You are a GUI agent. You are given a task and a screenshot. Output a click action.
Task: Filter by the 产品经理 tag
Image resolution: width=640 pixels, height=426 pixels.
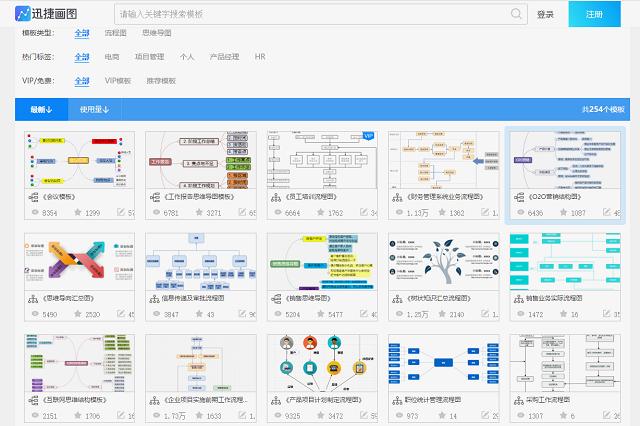pos(224,57)
